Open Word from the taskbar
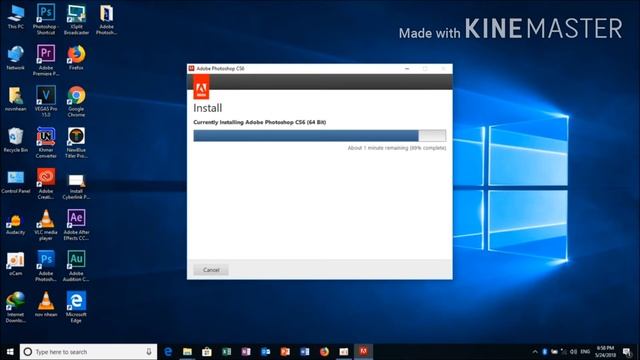The image size is (640, 360). (305, 351)
